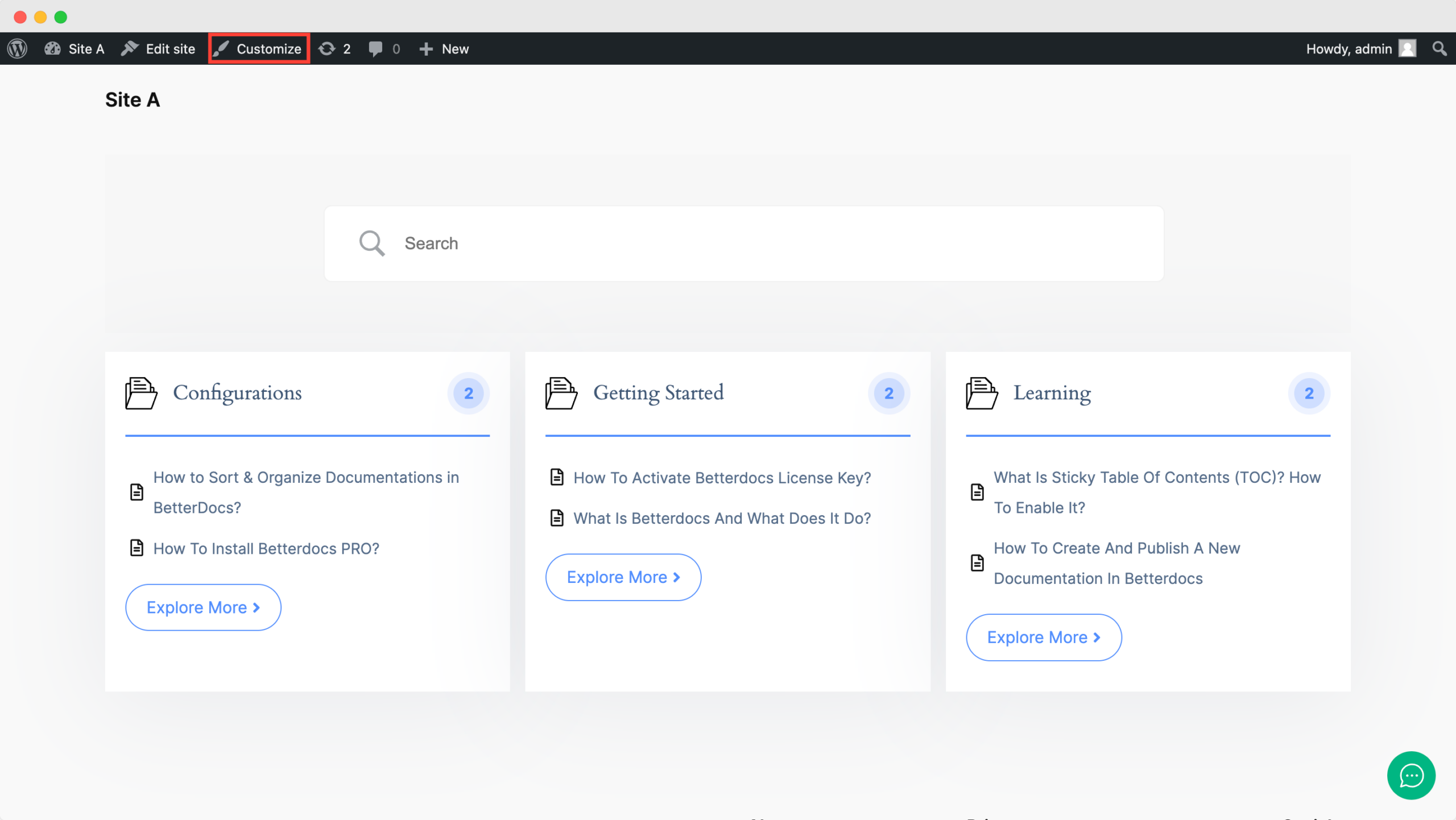Open the Site A menu
Screen dimensions: 1456x820
tap(74, 48)
